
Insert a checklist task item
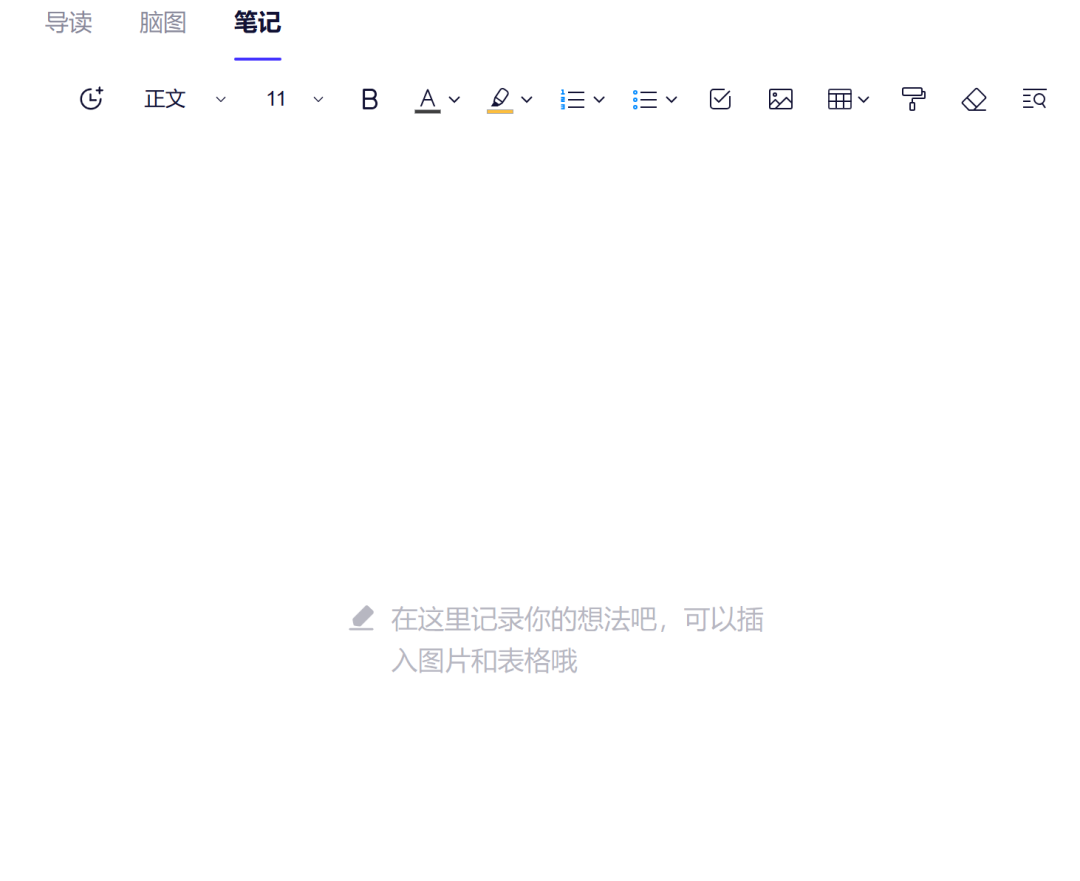tap(719, 99)
